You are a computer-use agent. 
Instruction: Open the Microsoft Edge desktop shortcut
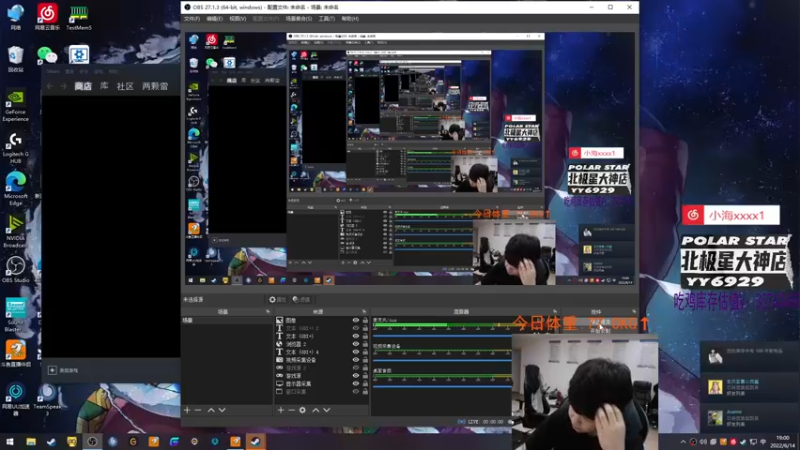click(15, 189)
